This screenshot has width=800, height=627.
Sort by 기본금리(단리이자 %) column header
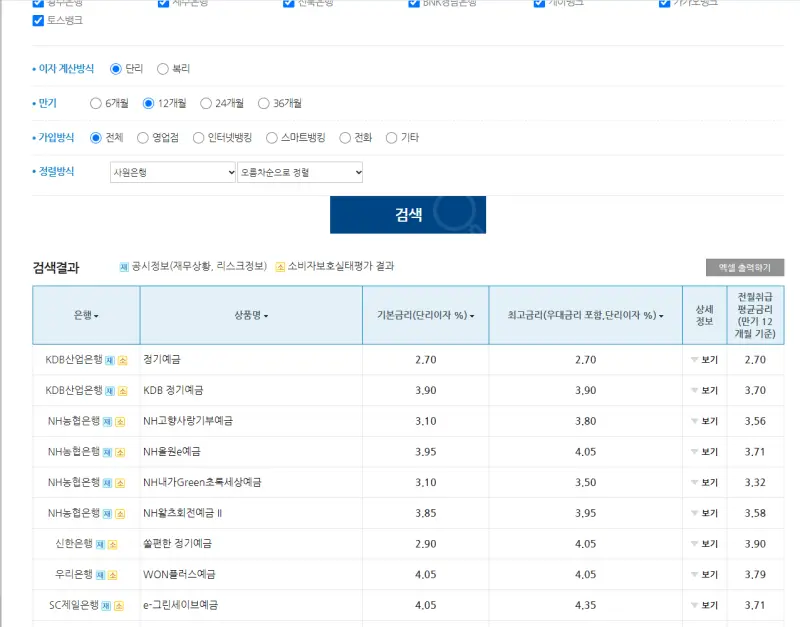(x=426, y=315)
